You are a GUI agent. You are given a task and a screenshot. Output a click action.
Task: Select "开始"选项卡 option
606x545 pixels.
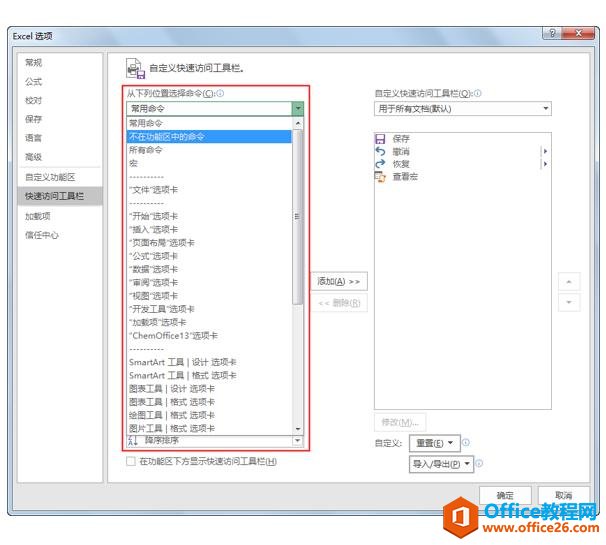tap(209, 216)
